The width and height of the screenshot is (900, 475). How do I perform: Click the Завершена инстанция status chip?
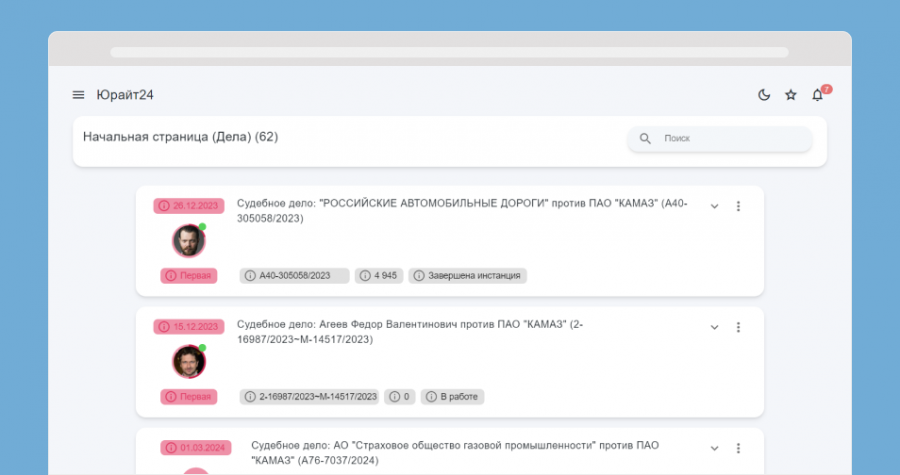(x=468, y=276)
